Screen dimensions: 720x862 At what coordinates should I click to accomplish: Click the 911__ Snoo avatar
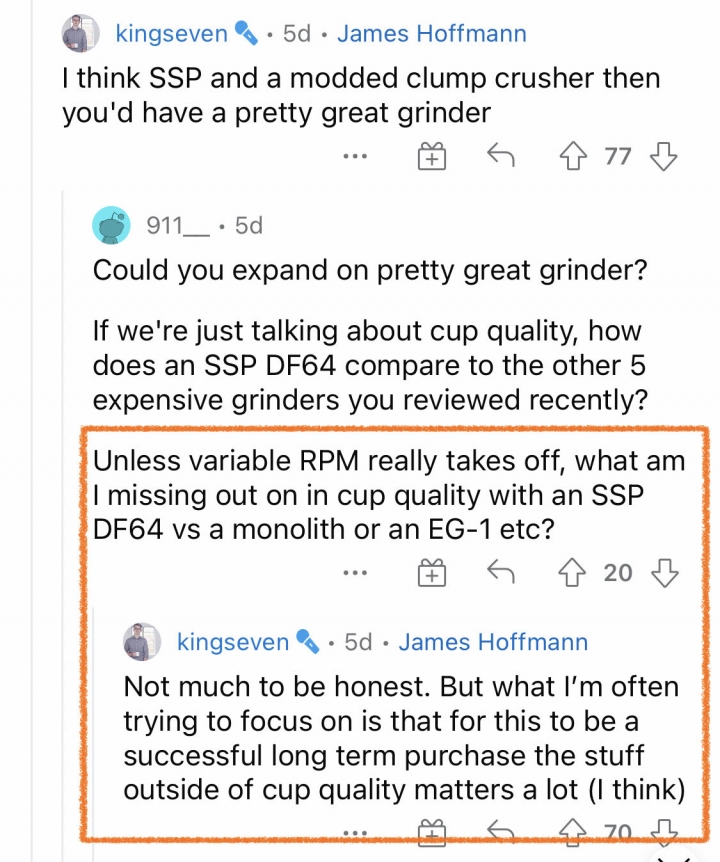(x=111, y=225)
